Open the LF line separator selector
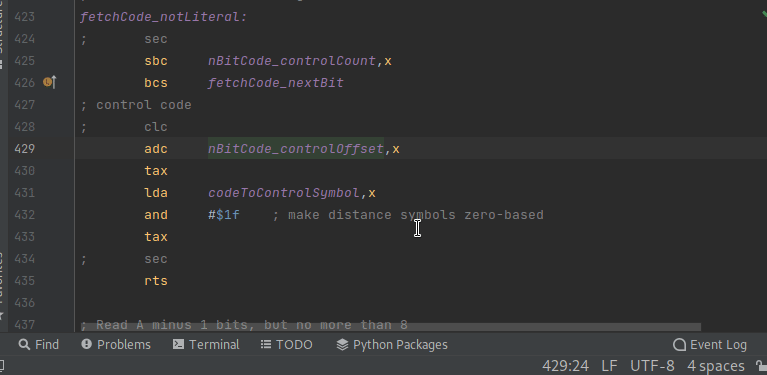The image size is (767, 375). pyautogui.click(x=609, y=366)
